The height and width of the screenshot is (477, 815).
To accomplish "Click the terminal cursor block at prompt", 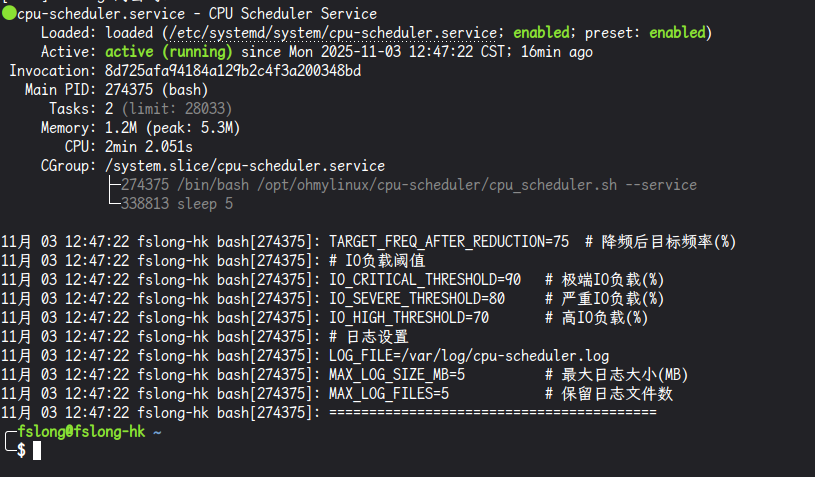I will [37, 450].
